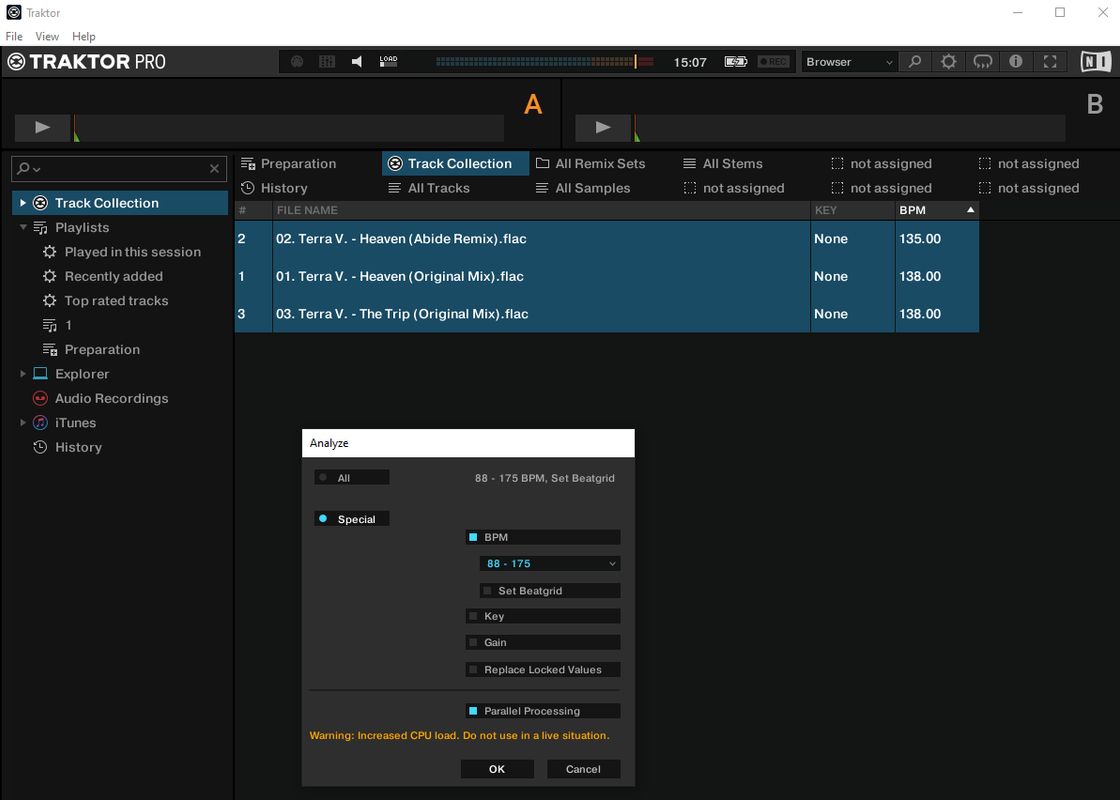Expand the Explorer tree node
This screenshot has height=800, width=1120.
point(23,374)
